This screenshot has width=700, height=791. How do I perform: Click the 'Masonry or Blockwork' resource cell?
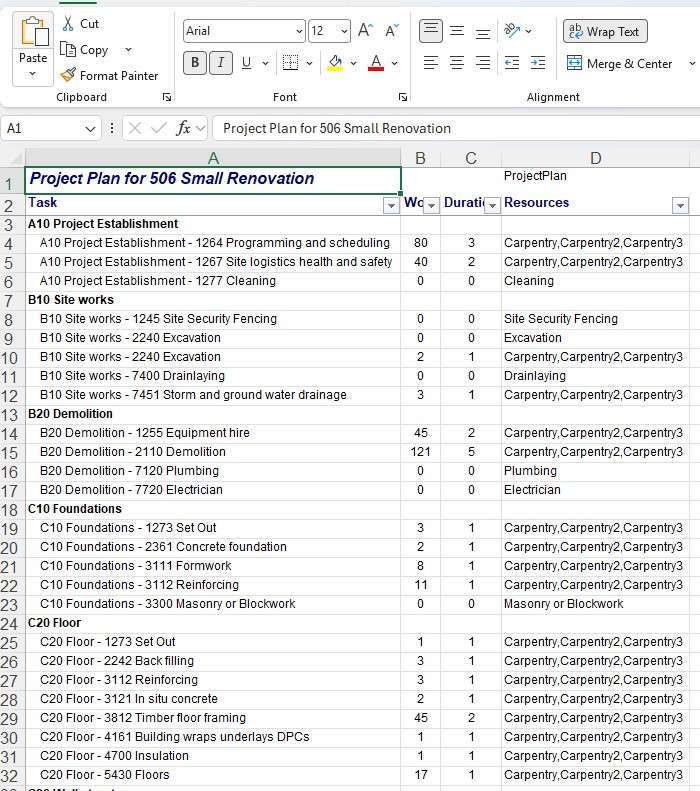pyautogui.click(x=595, y=604)
